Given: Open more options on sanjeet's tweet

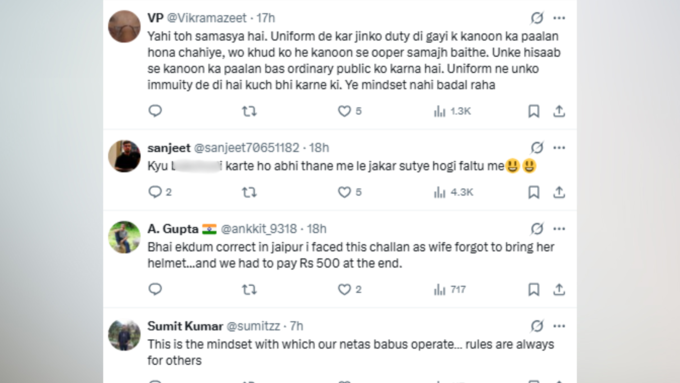Looking at the screenshot, I should point(559,148).
